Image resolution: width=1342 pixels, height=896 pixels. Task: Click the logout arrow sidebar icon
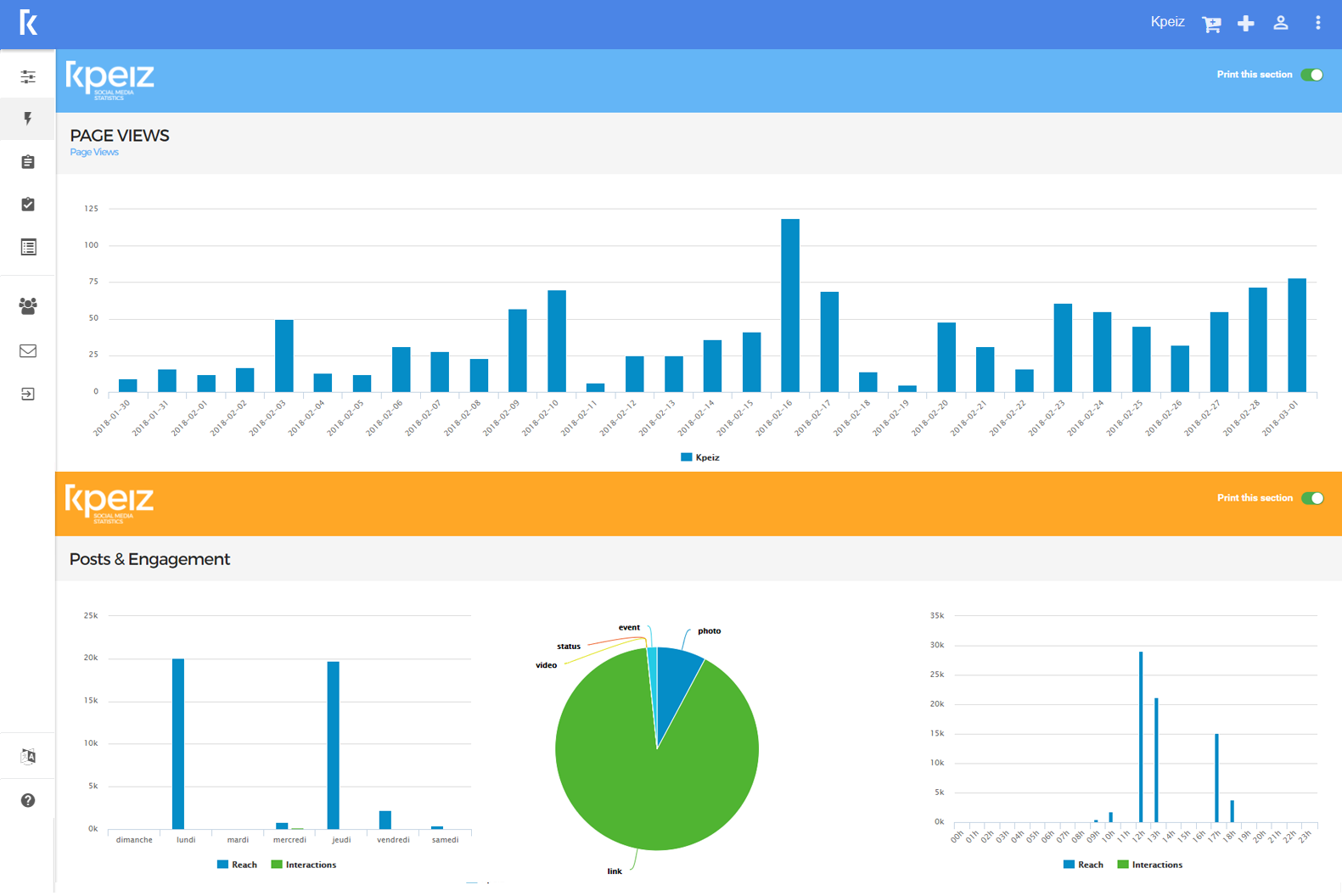[28, 394]
